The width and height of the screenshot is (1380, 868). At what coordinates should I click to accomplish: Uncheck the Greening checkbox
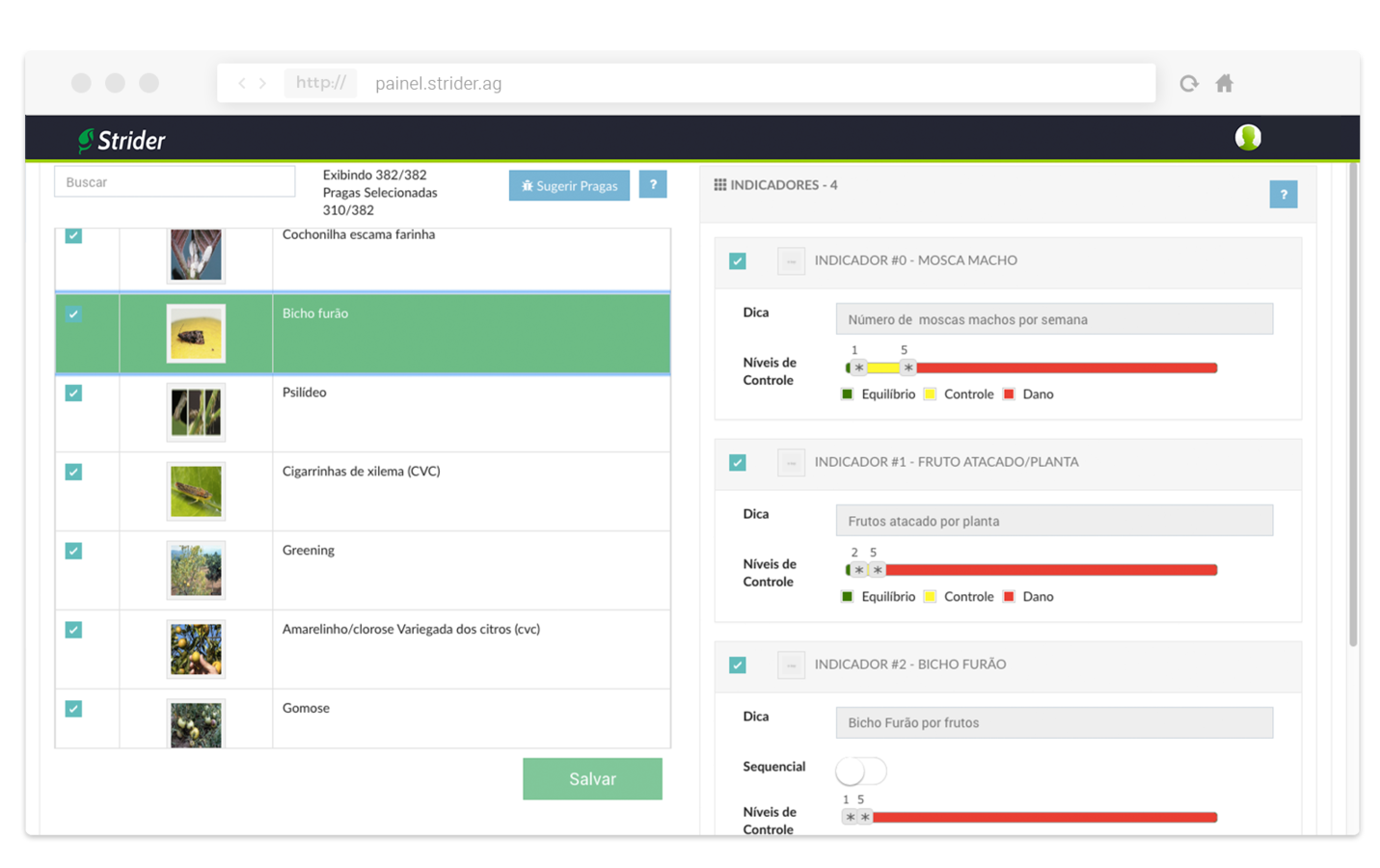(x=73, y=551)
